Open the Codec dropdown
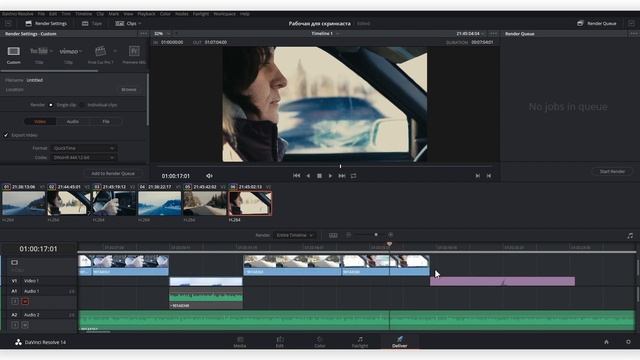The image size is (640, 360). [x=84, y=158]
